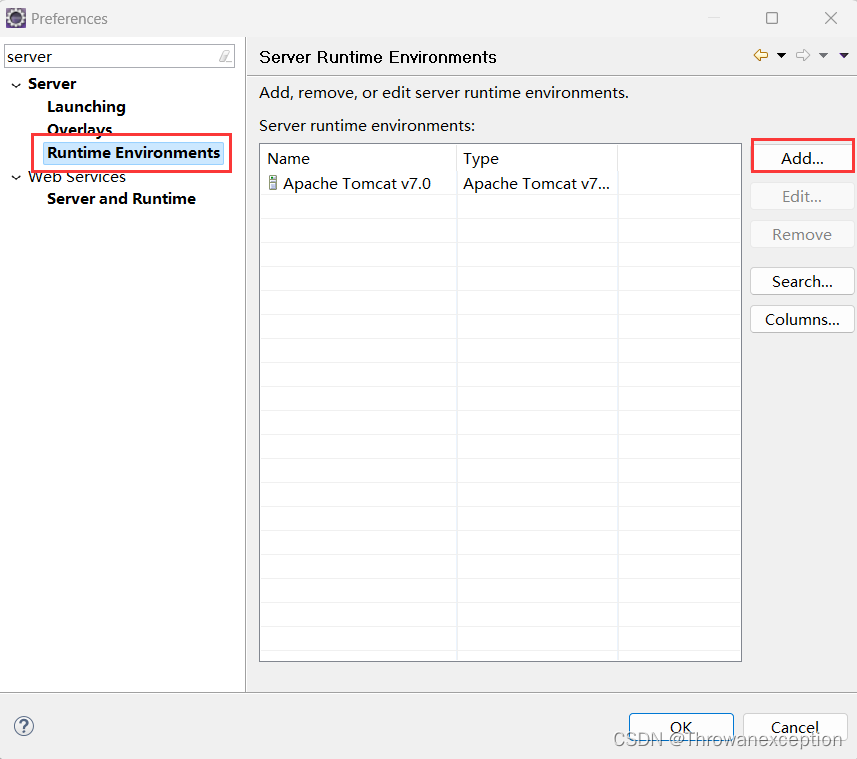This screenshot has height=759, width=857.
Task: Open the forward history dropdown arrow
Action: [x=824, y=55]
